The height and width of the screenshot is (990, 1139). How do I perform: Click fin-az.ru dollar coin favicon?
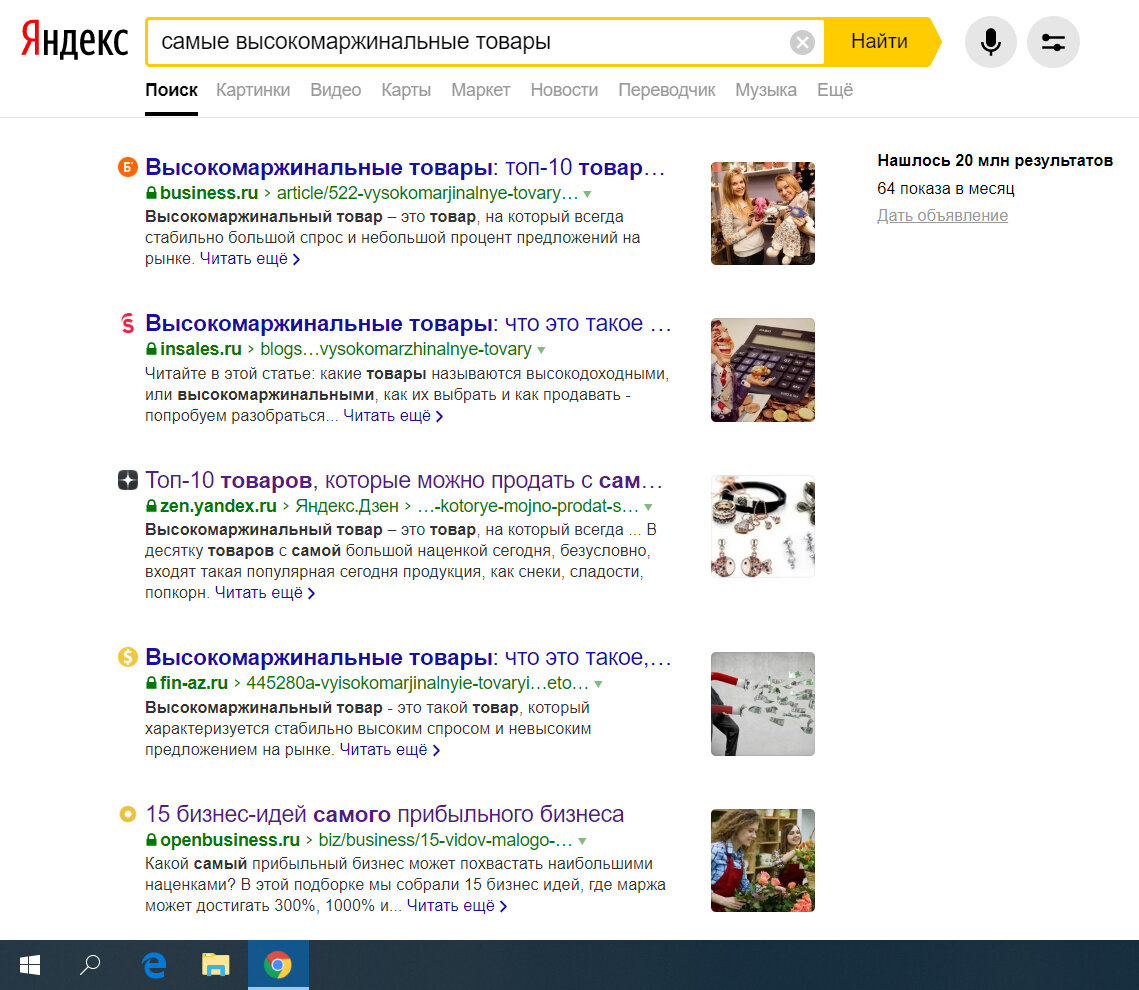click(x=127, y=657)
